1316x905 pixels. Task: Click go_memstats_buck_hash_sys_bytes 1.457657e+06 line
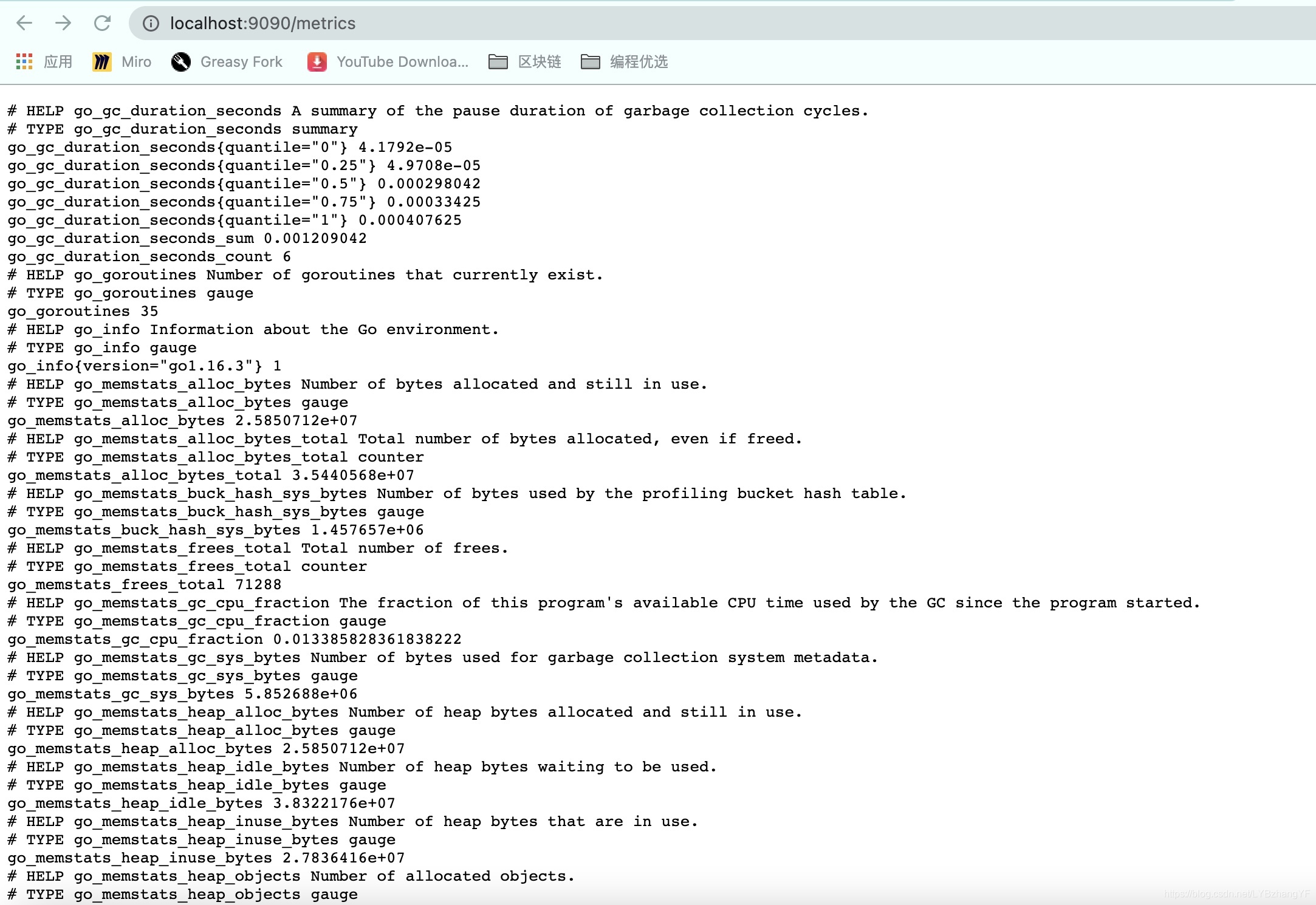click(216, 530)
